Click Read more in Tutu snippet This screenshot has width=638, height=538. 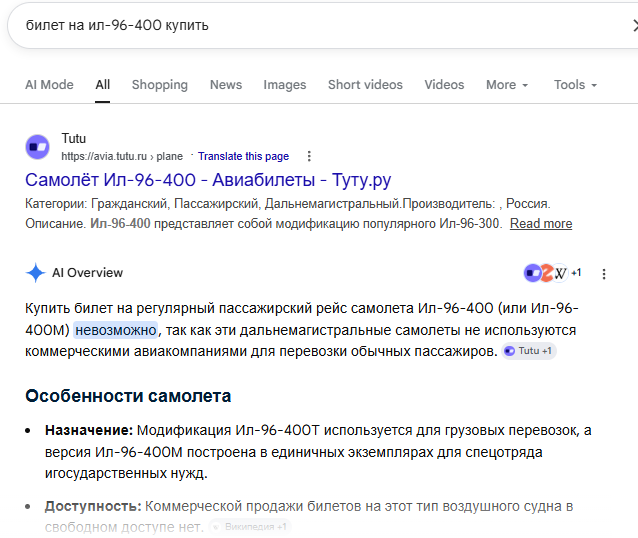tap(541, 223)
